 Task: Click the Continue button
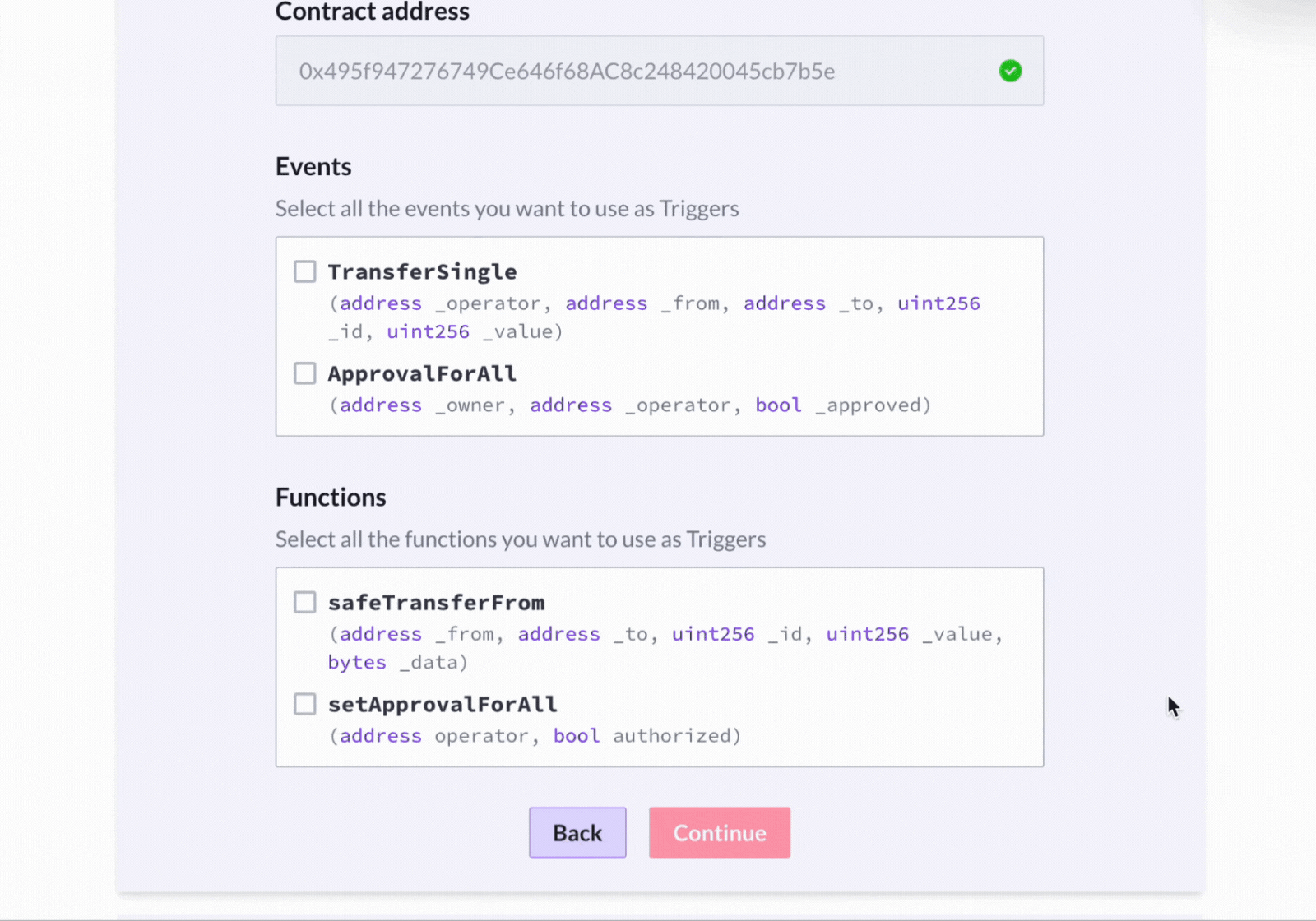click(x=719, y=832)
